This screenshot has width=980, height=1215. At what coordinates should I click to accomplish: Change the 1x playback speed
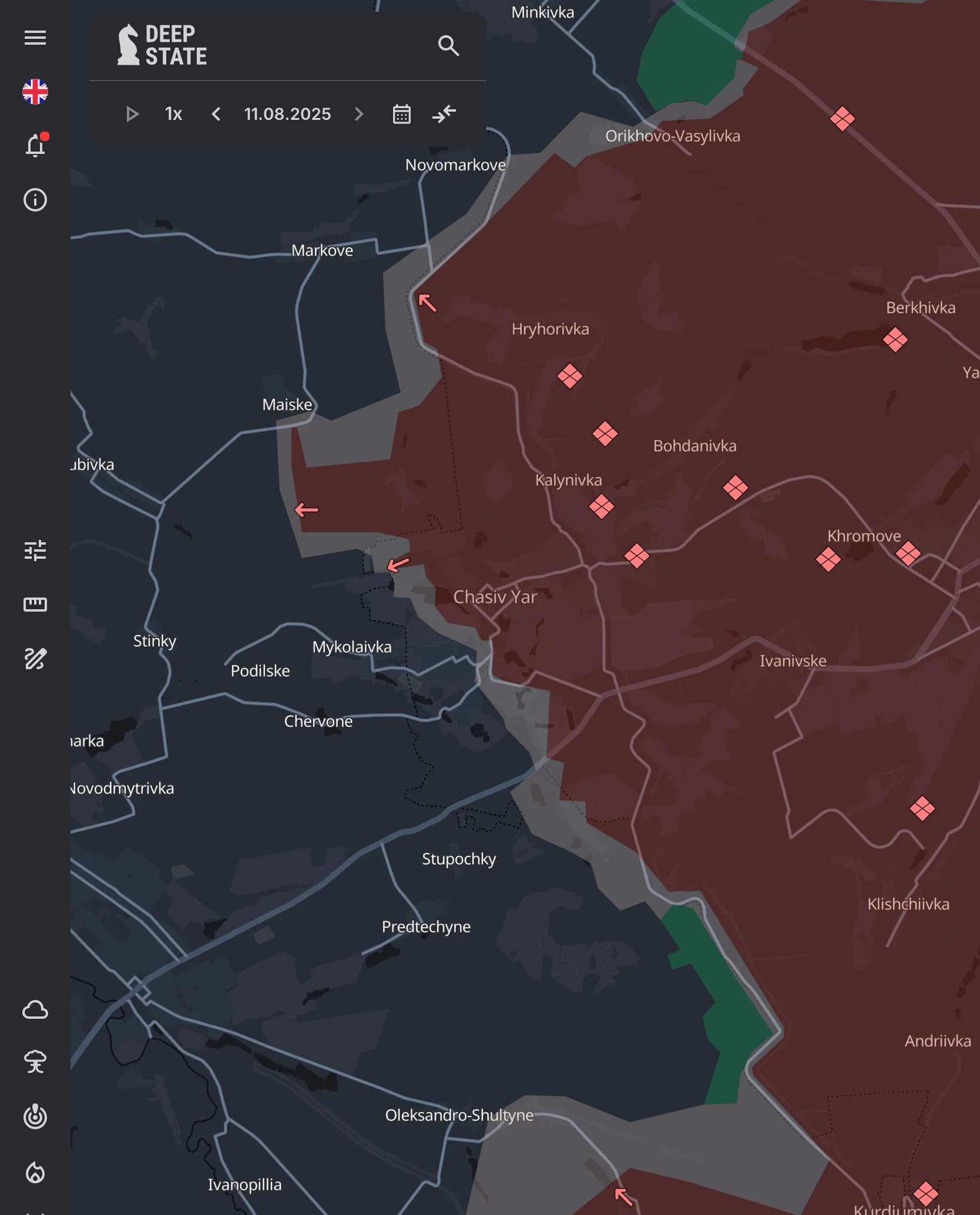point(173,114)
